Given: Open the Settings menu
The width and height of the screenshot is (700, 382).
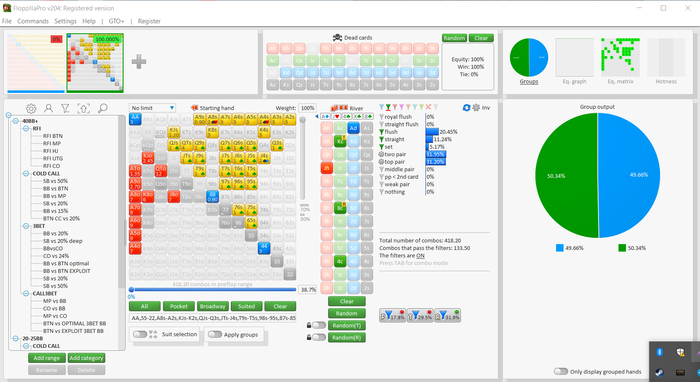Looking at the screenshot, I should click(x=66, y=21).
